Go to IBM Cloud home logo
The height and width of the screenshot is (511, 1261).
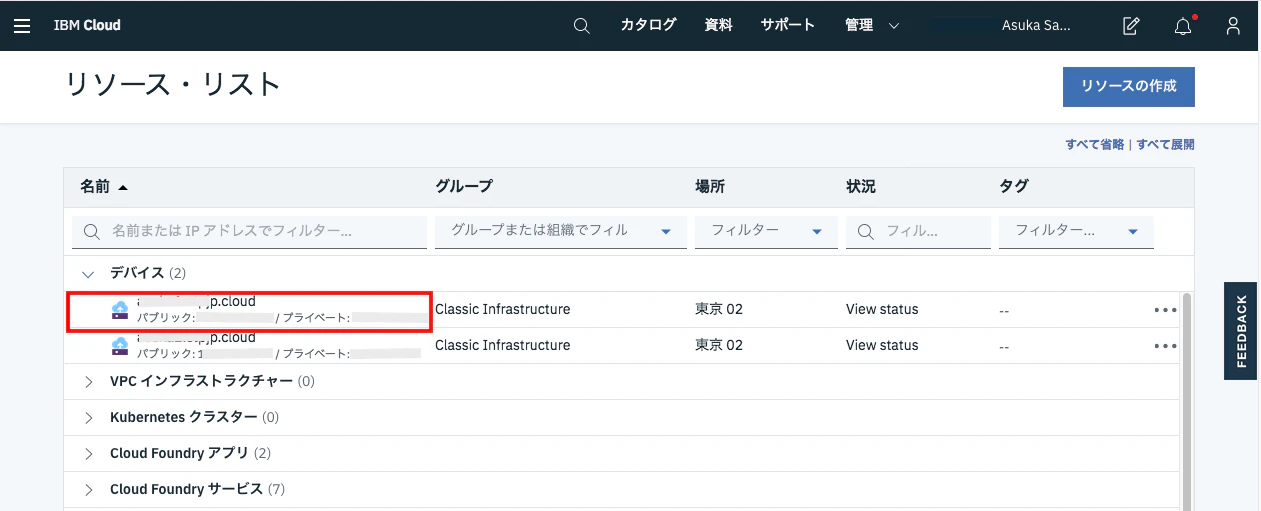[x=87, y=25]
